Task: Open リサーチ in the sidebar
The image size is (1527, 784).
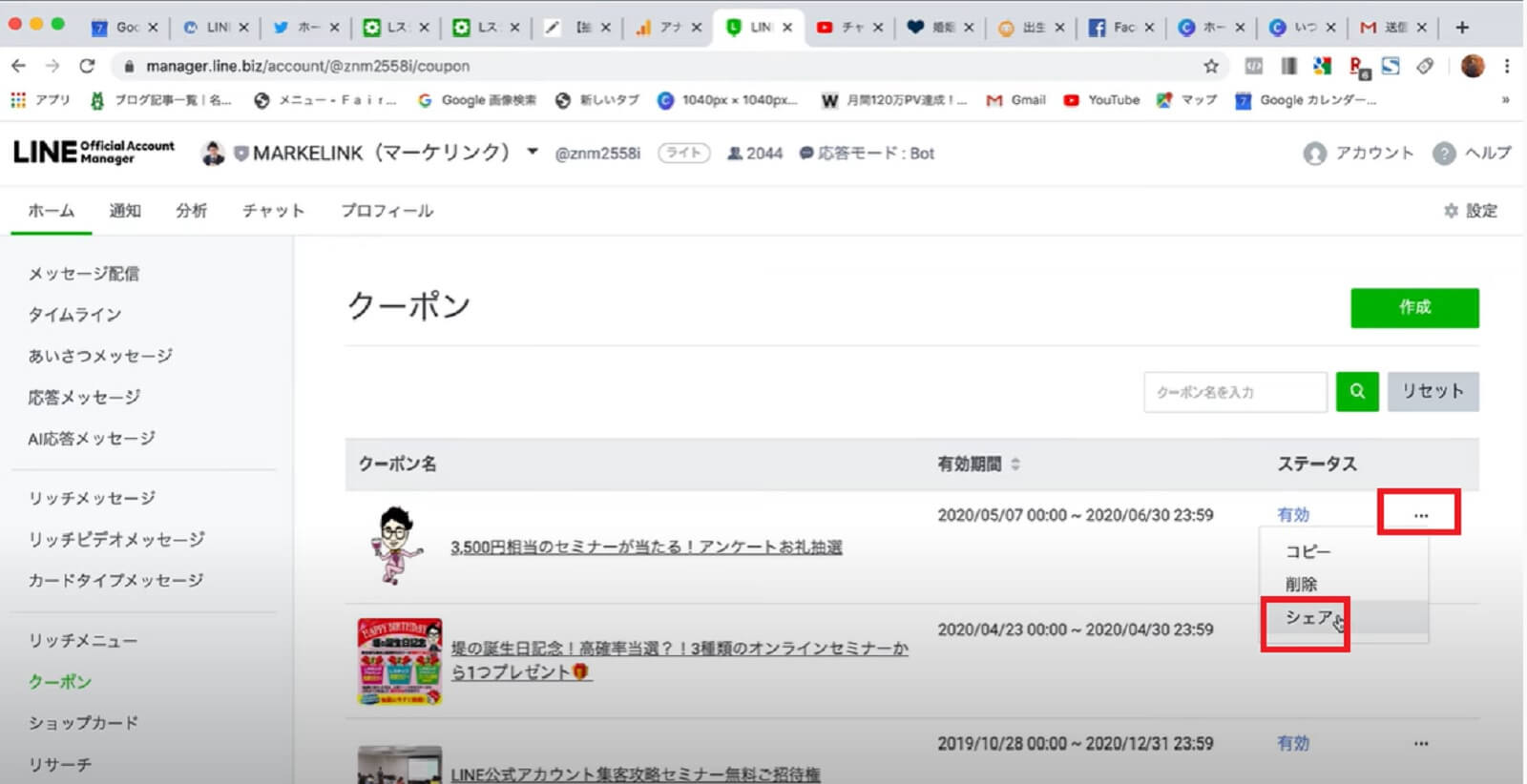Action: [x=60, y=764]
